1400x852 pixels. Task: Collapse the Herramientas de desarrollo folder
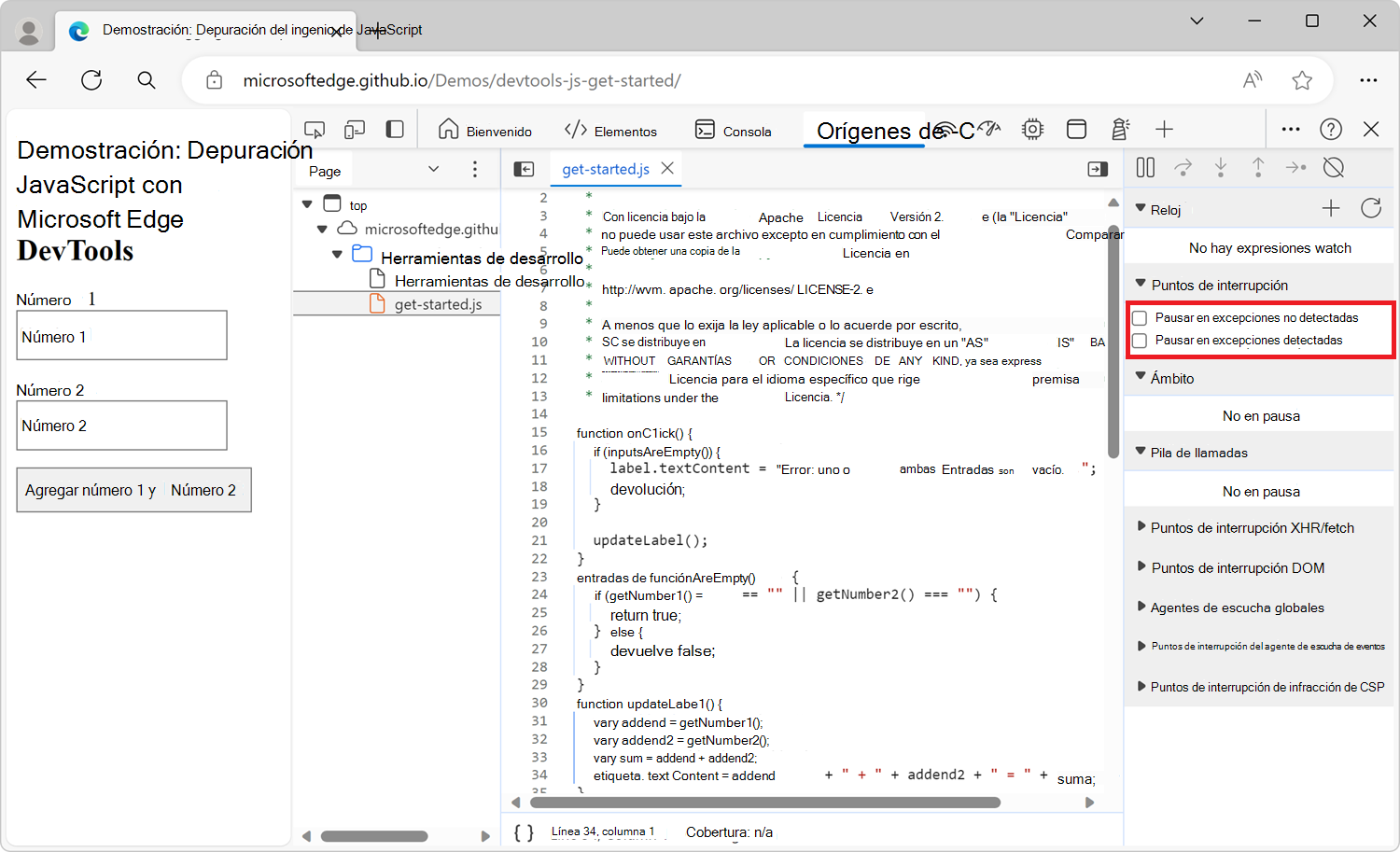pos(337,254)
